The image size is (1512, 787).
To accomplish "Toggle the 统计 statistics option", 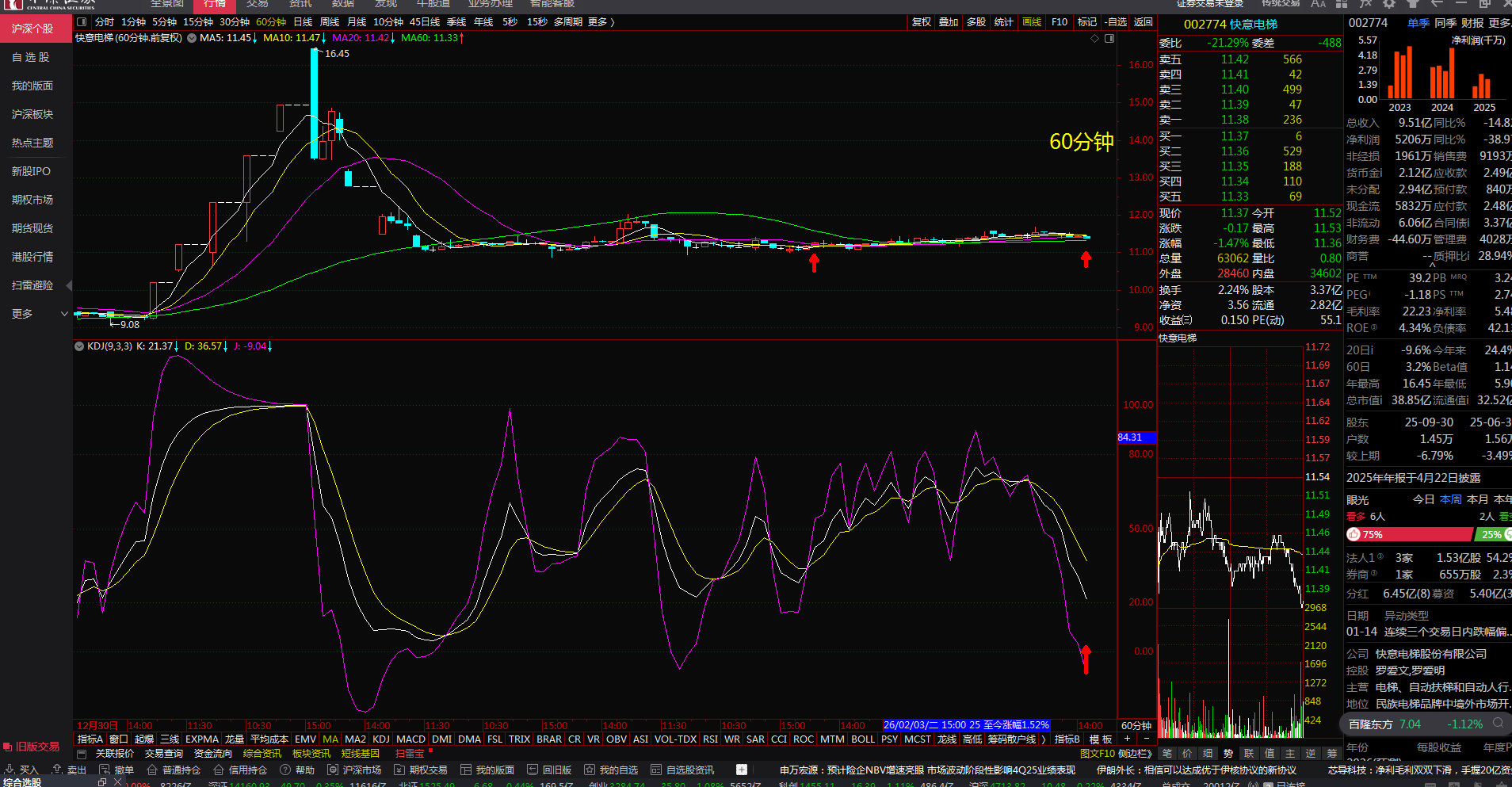I will [1004, 22].
